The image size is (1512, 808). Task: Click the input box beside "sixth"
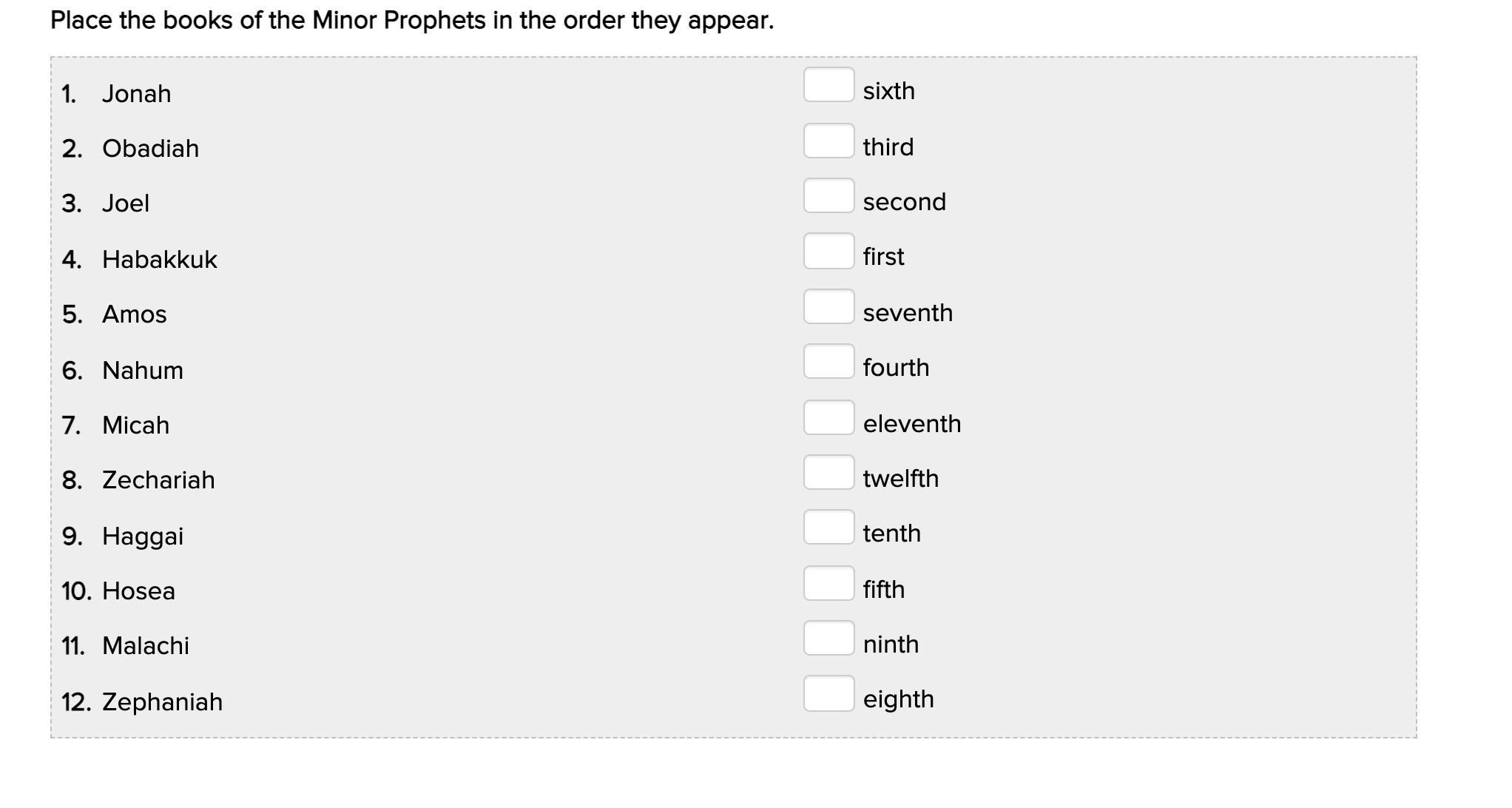828,84
